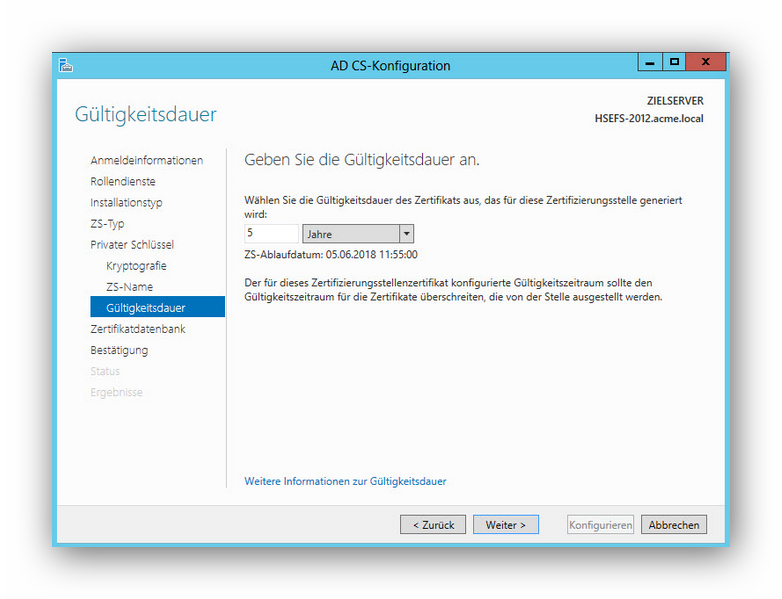Open the Kryptografie sub-step

coord(136,266)
